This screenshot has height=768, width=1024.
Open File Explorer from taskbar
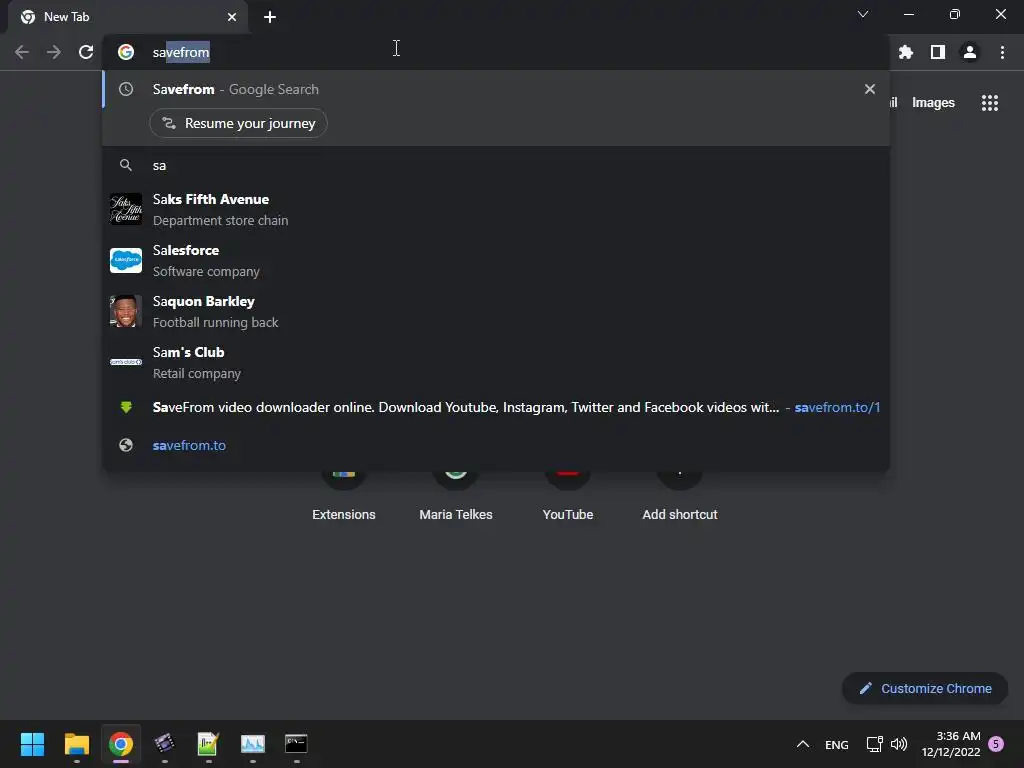tap(76, 744)
